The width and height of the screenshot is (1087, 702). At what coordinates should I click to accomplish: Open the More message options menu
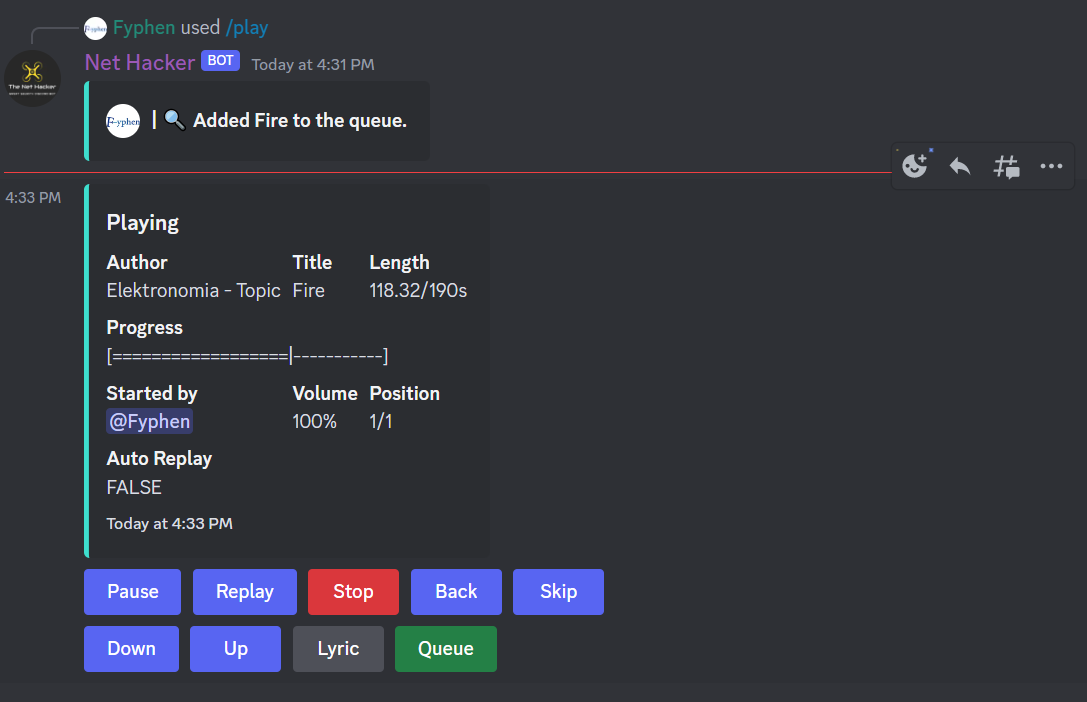pos(1051,166)
